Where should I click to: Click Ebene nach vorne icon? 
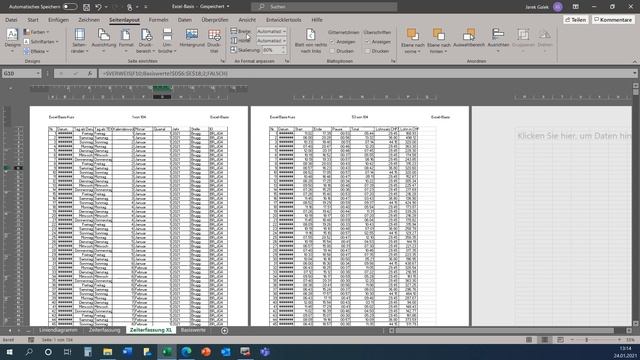coord(413,35)
